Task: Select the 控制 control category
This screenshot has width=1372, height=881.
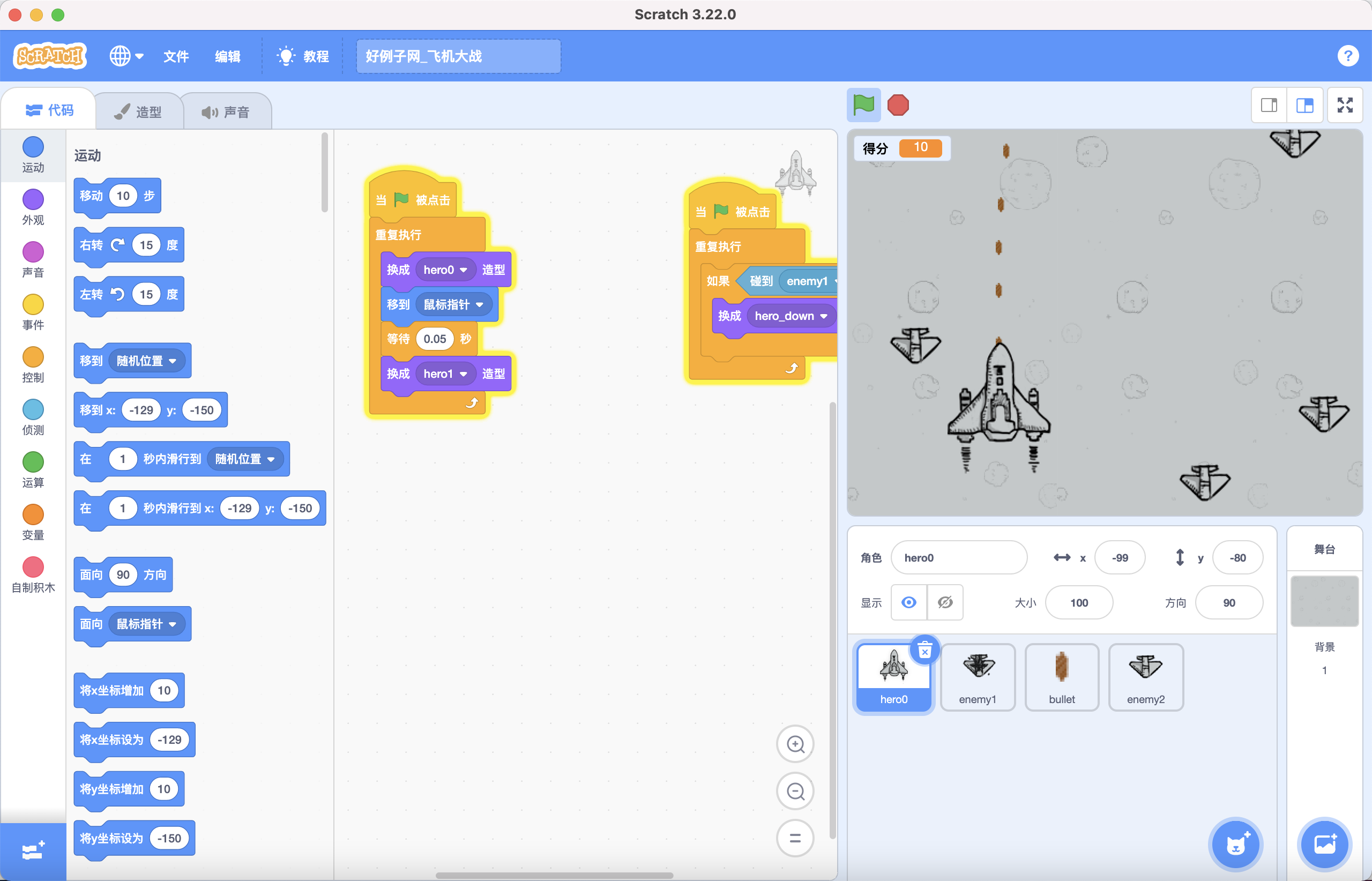Action: tap(33, 365)
